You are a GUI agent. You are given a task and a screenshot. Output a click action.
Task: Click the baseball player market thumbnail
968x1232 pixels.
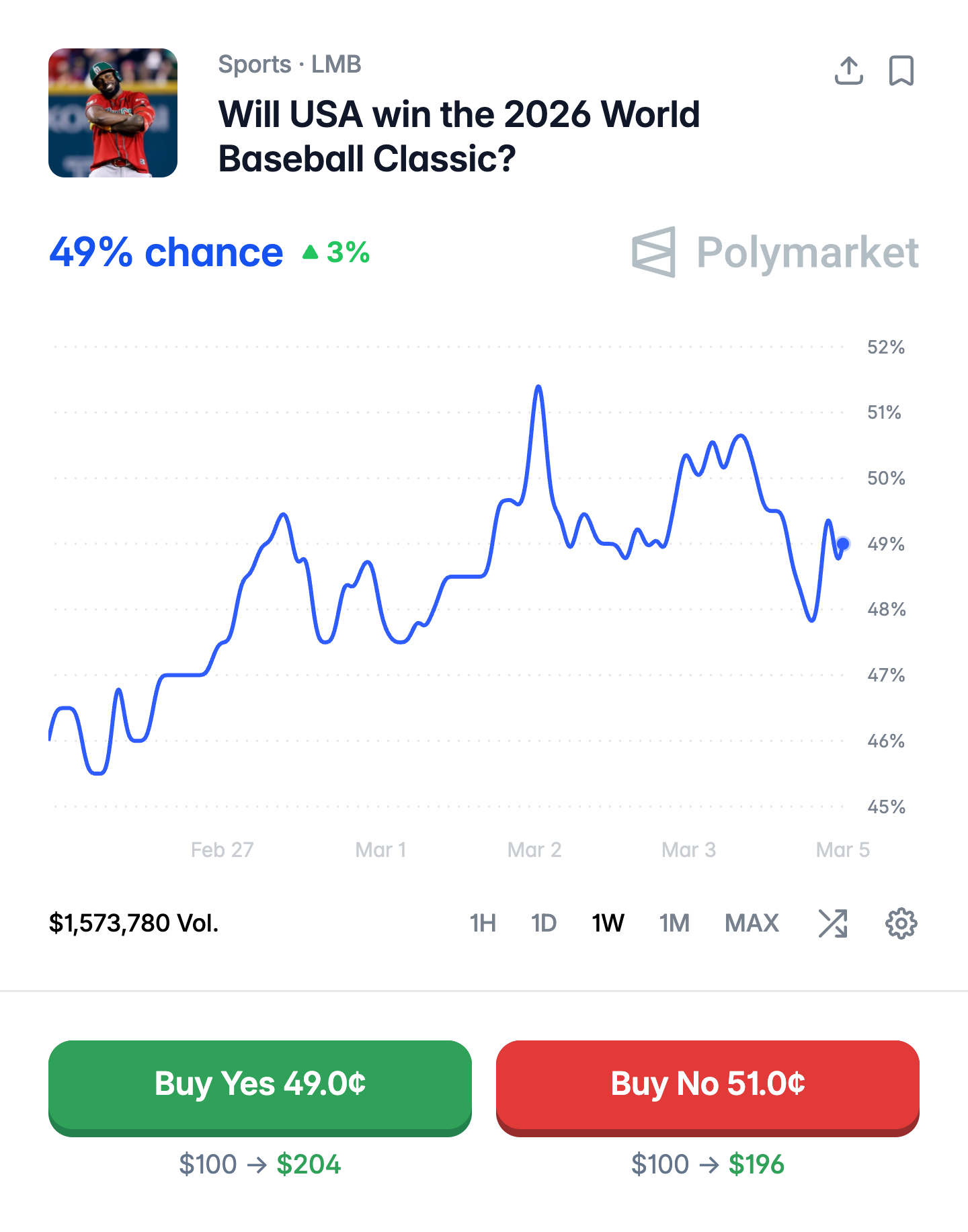tap(113, 113)
